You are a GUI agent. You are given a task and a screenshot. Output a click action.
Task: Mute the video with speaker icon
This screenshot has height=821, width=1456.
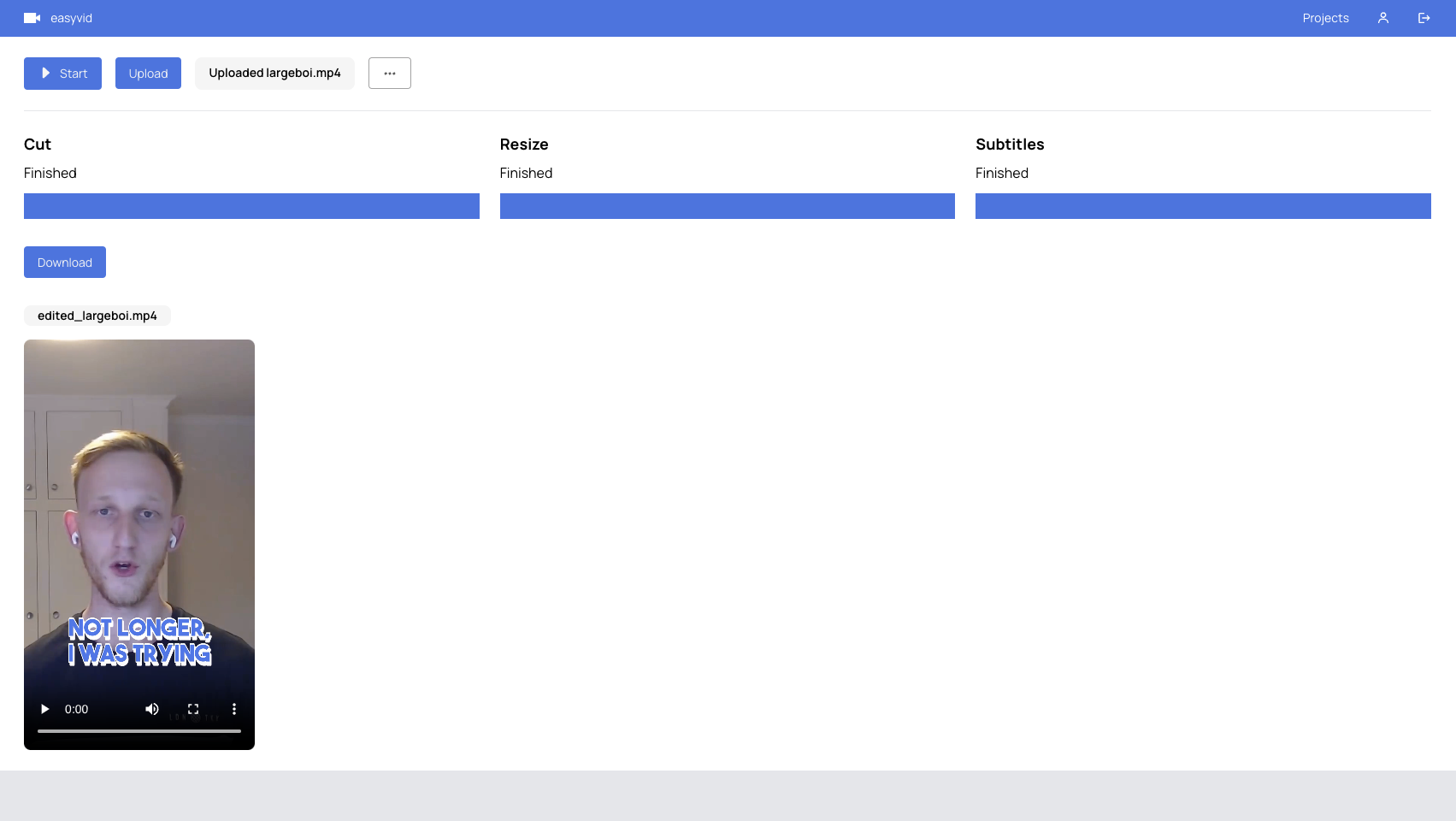click(152, 709)
